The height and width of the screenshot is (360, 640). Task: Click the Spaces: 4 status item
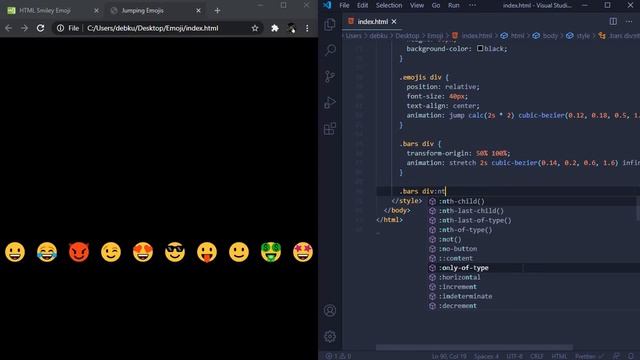point(486,356)
